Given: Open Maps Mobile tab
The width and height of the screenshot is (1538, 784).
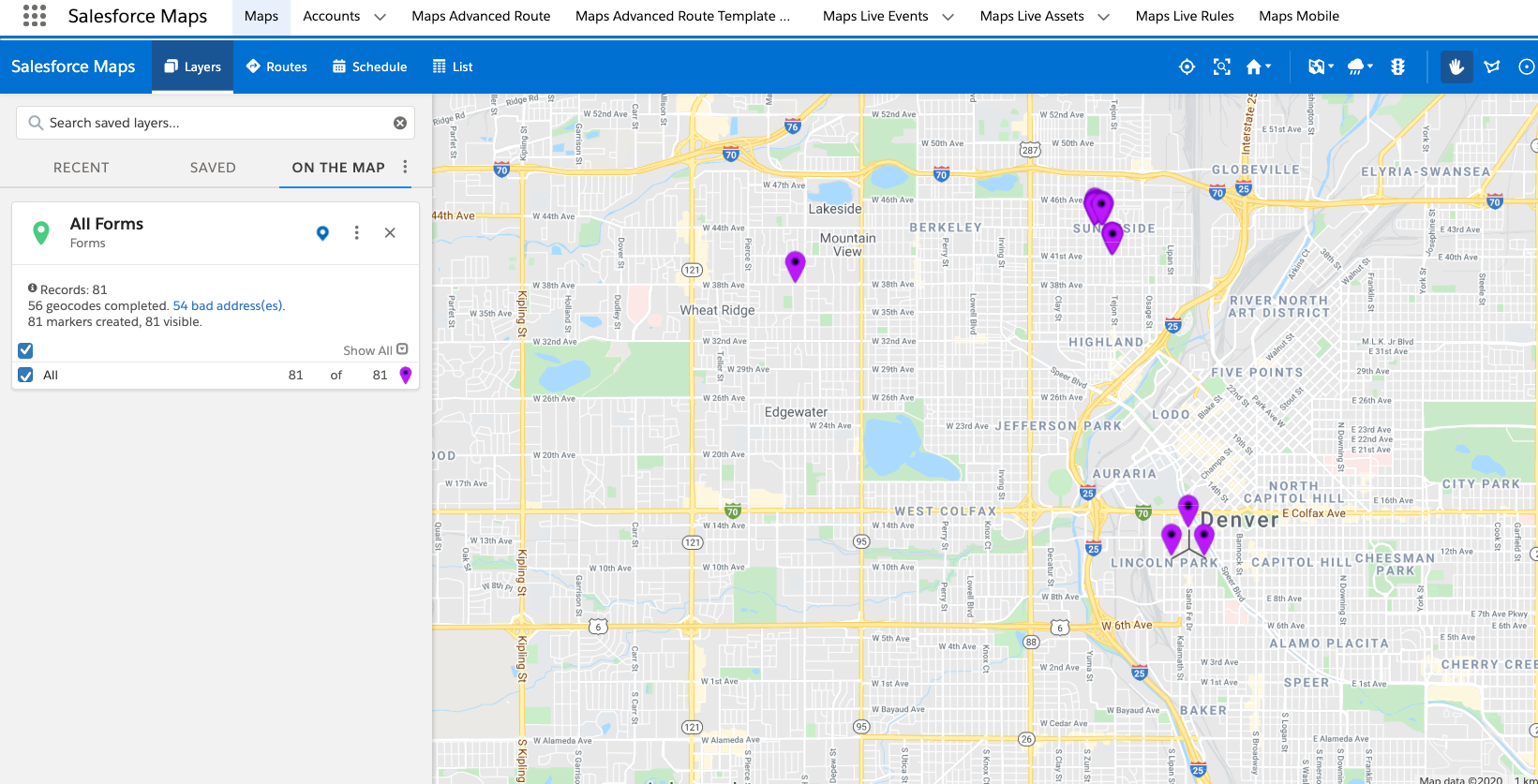Looking at the screenshot, I should tap(1299, 16).
